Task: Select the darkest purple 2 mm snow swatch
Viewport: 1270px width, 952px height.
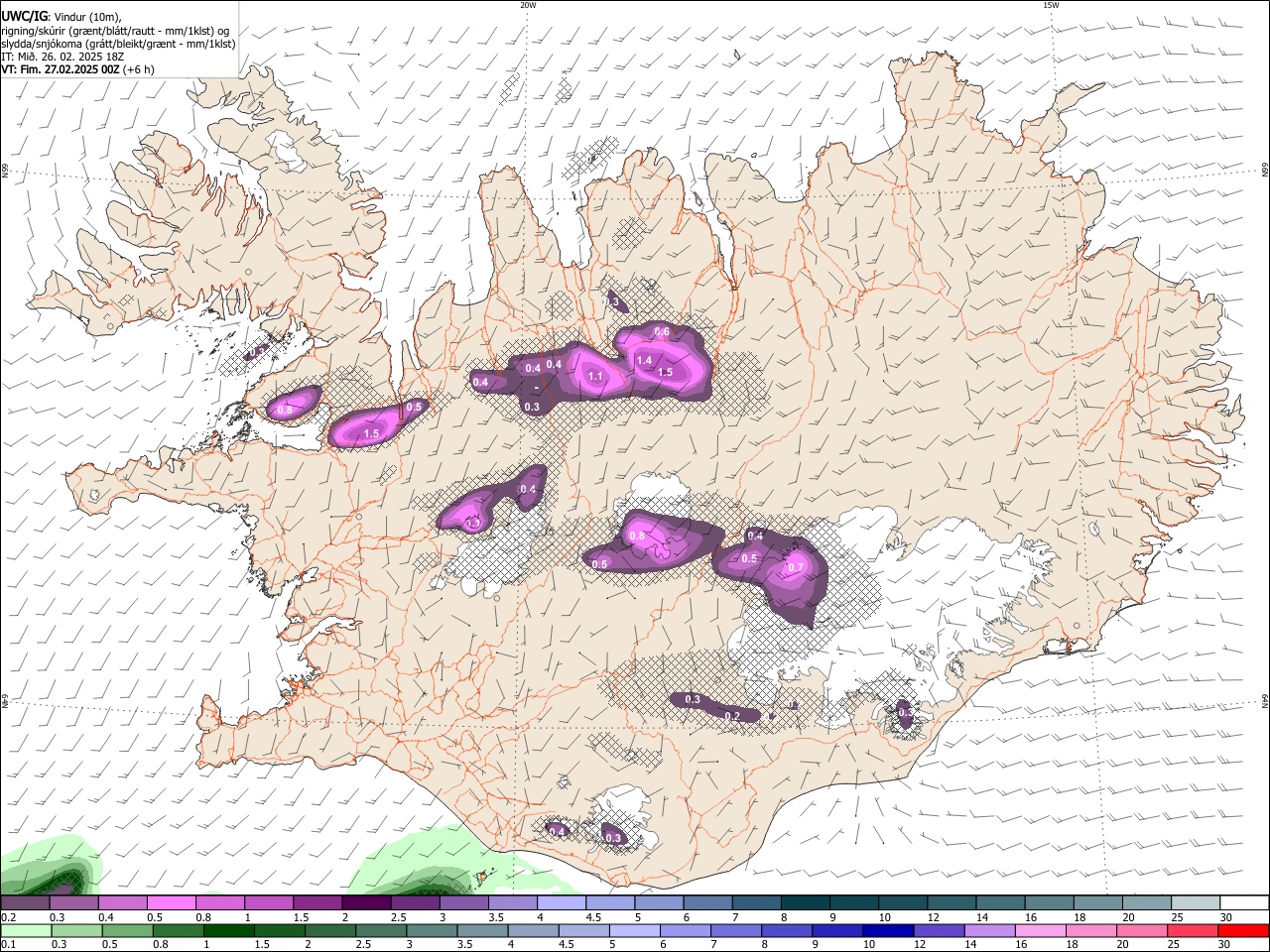Action: point(366,903)
